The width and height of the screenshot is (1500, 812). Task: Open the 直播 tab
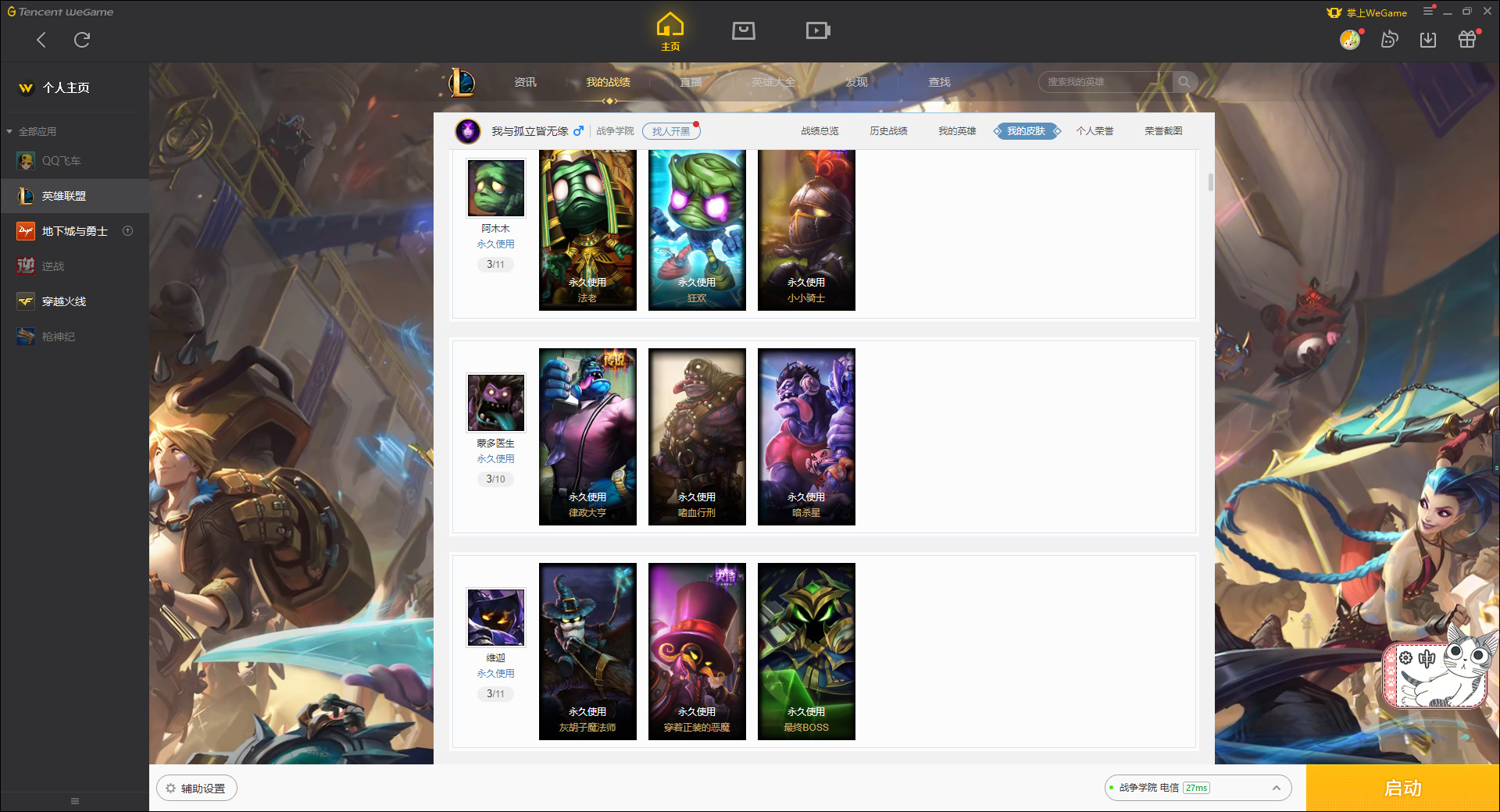pyautogui.click(x=691, y=82)
